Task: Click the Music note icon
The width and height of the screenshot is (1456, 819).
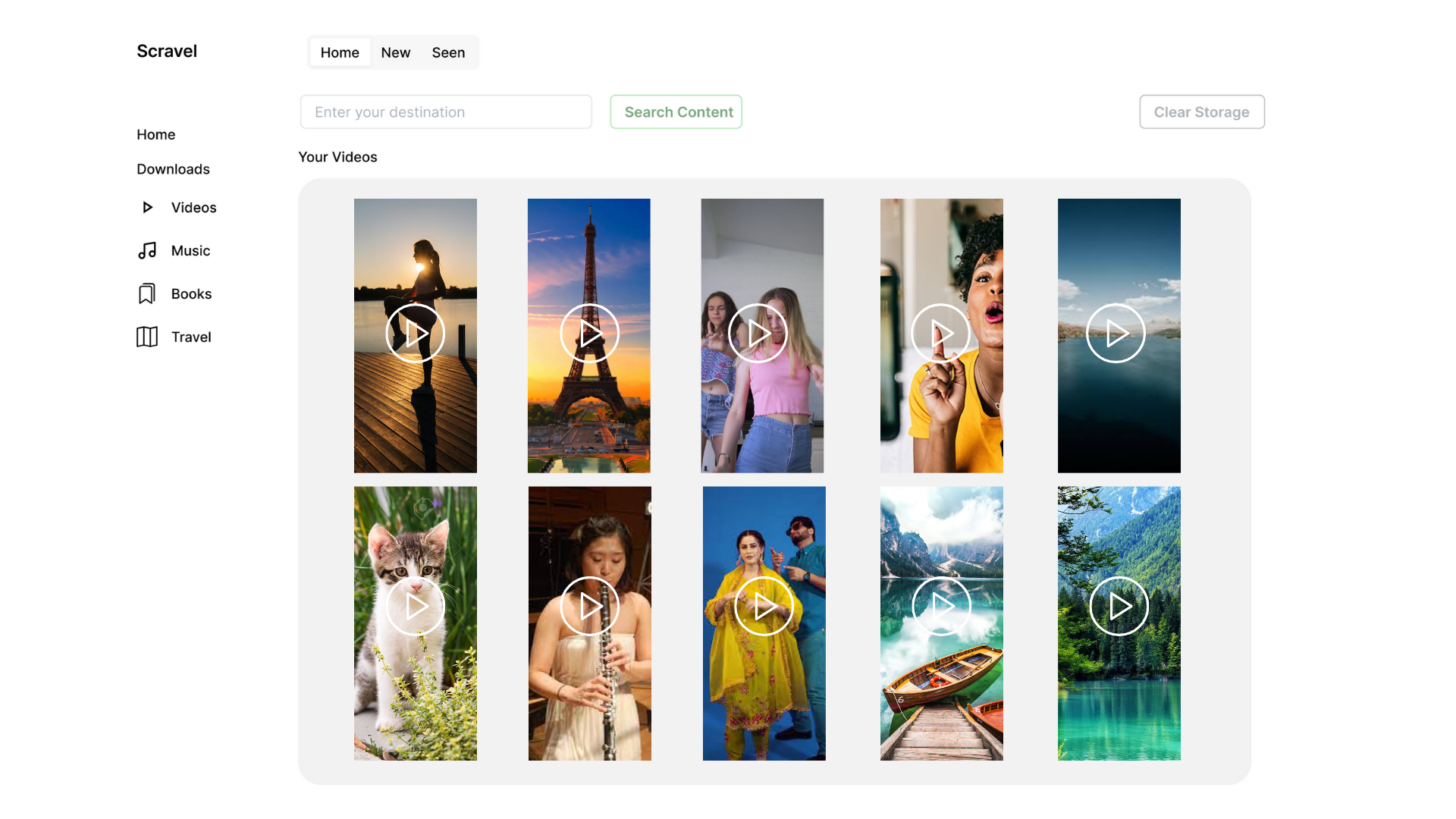Action: (x=147, y=250)
